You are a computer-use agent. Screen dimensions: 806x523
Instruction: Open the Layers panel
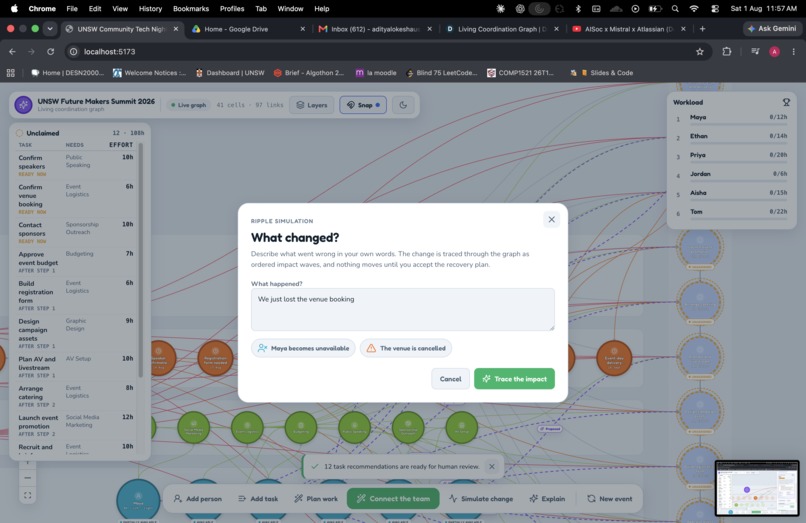click(x=312, y=105)
